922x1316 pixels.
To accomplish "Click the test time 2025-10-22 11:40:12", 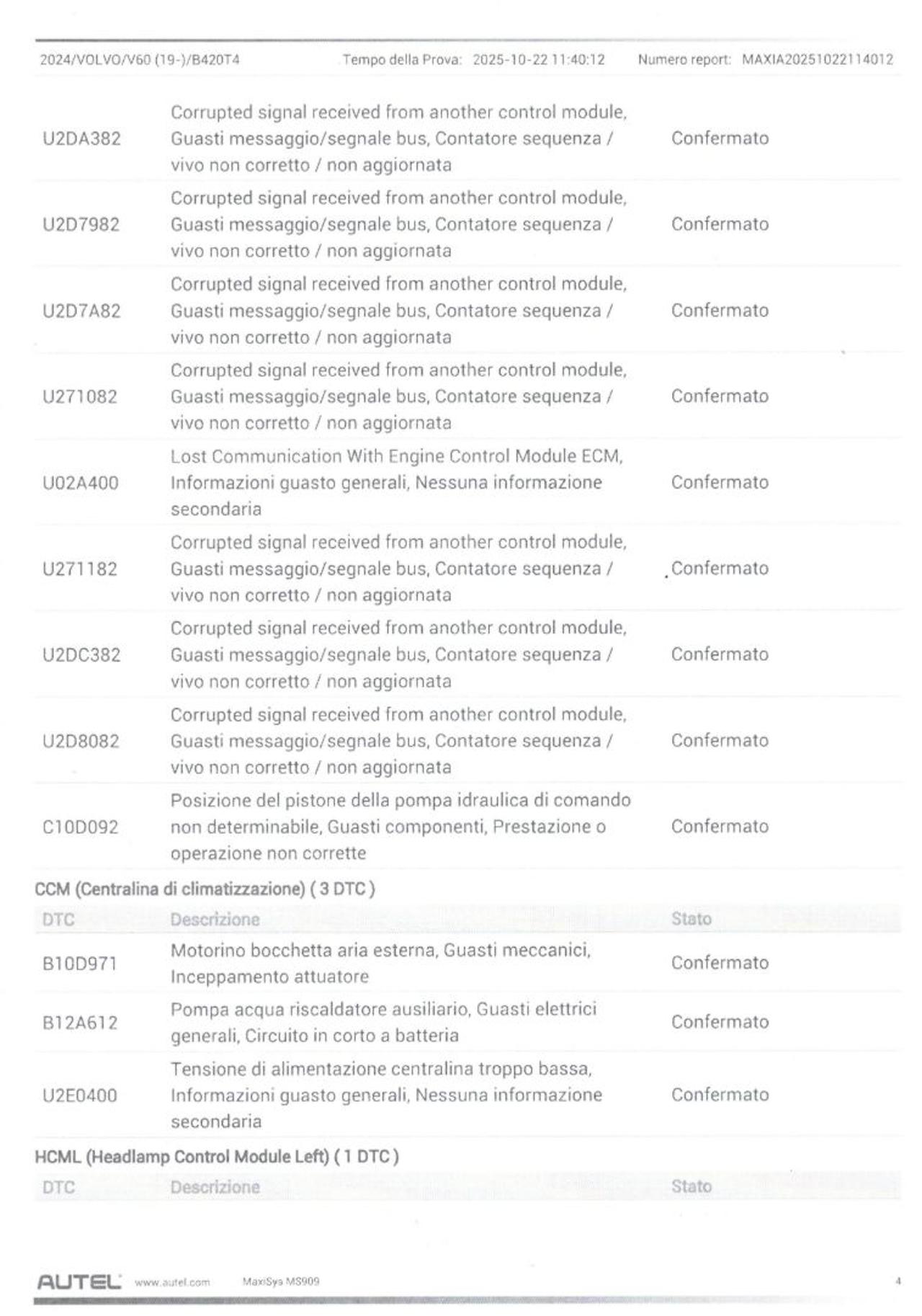I will pyautogui.click(x=538, y=60).
